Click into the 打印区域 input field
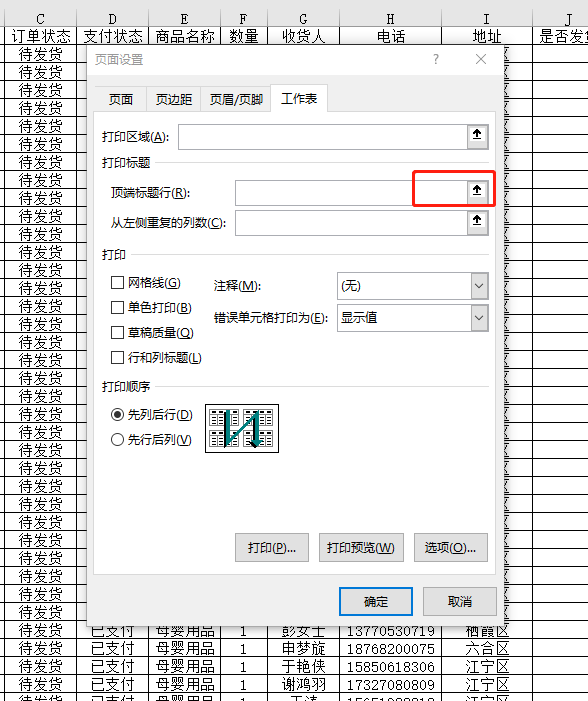 [x=323, y=137]
